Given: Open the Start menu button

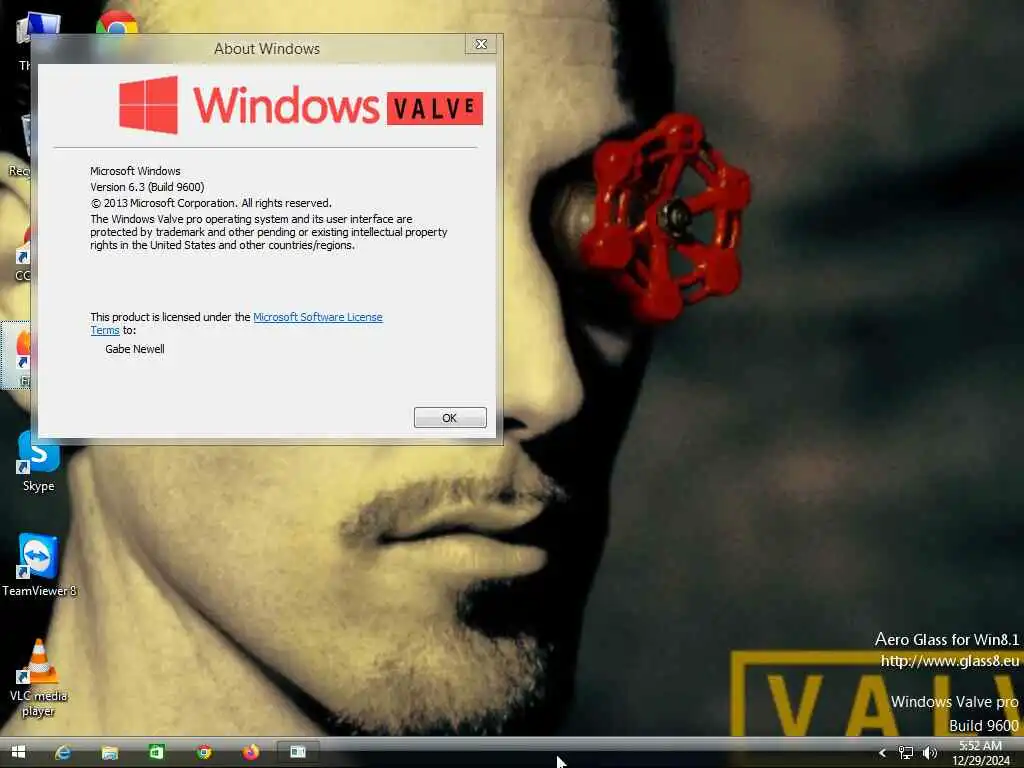Looking at the screenshot, I should (x=18, y=752).
